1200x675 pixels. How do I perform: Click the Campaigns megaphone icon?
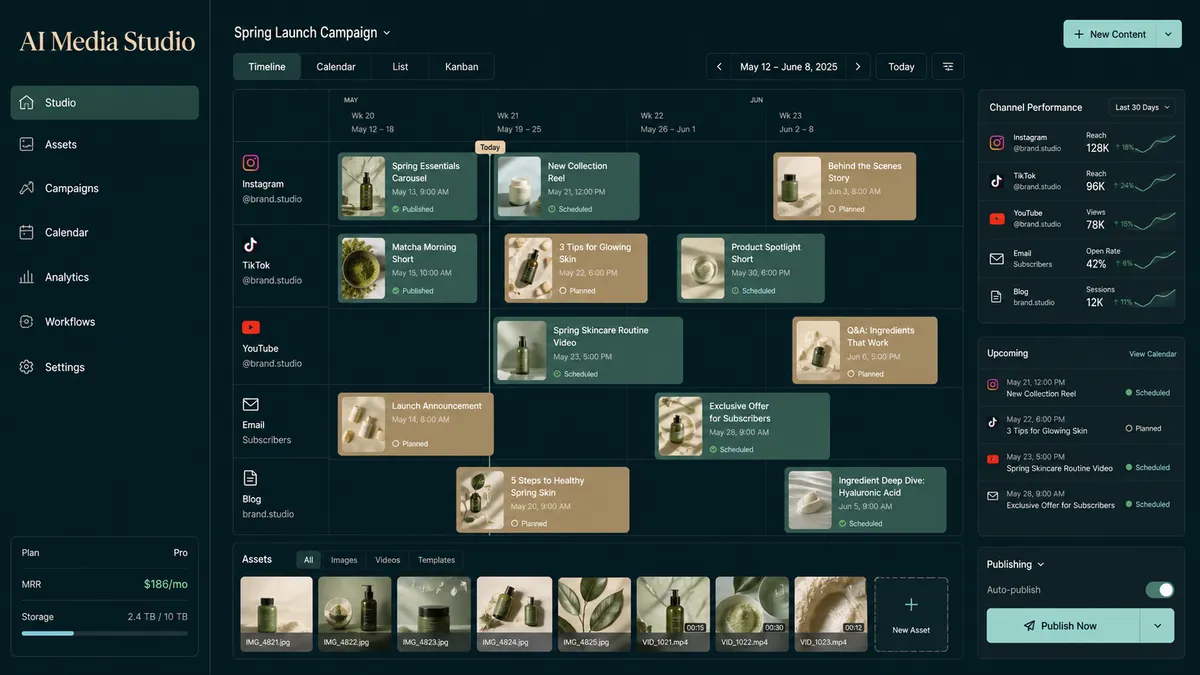click(27, 188)
